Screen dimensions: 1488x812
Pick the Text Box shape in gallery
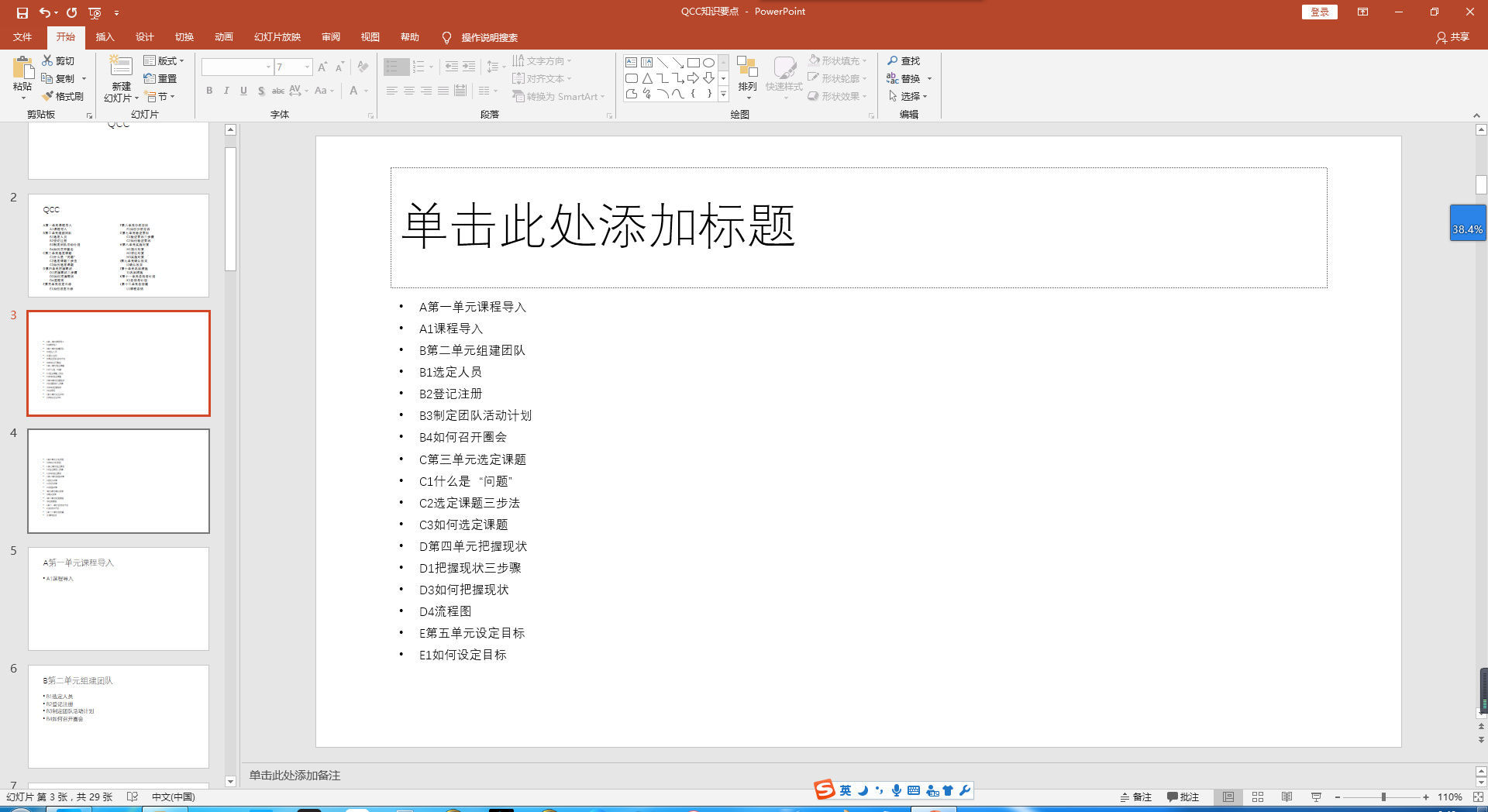(x=632, y=63)
